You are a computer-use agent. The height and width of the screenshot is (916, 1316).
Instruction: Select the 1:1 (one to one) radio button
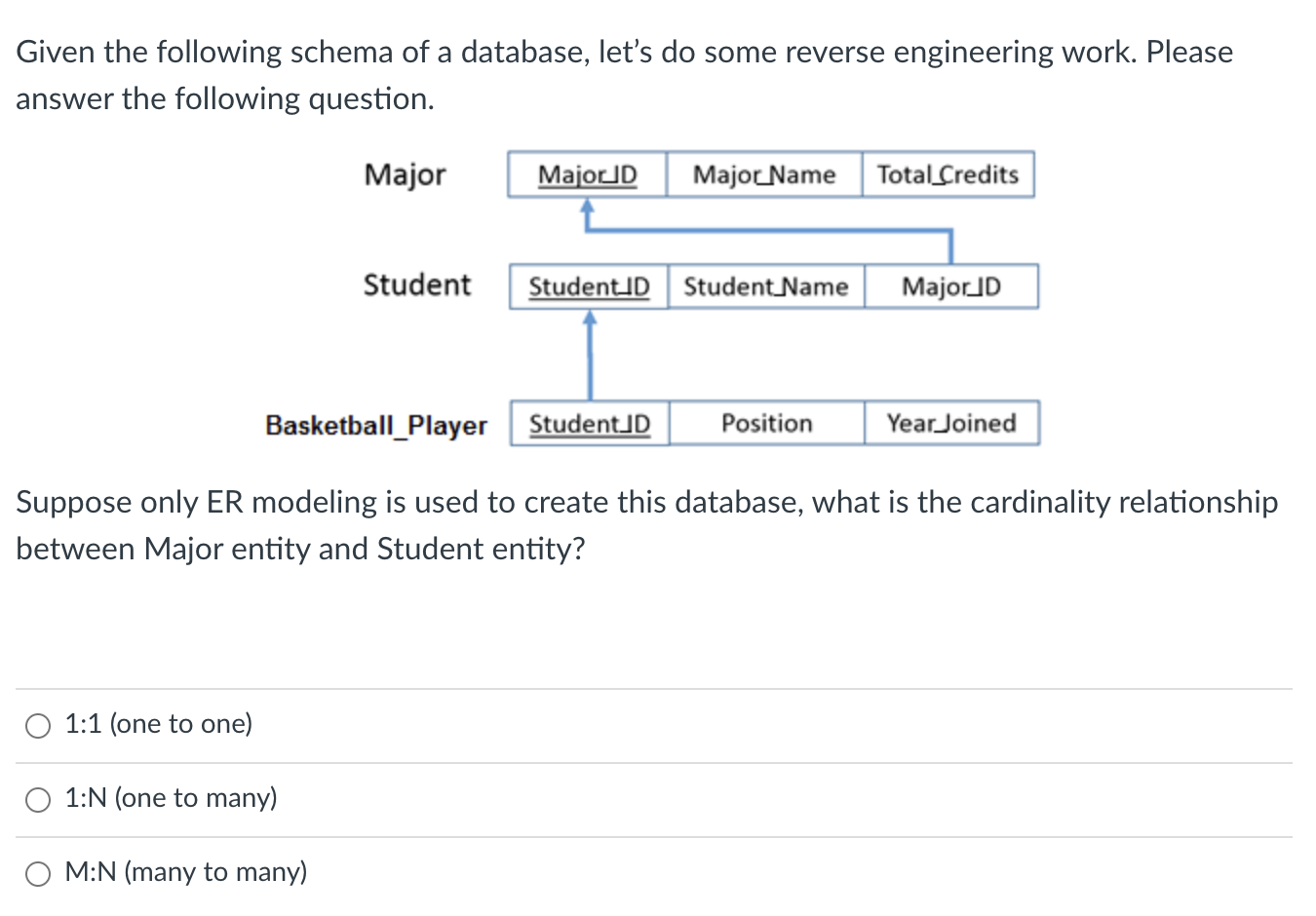click(x=38, y=725)
